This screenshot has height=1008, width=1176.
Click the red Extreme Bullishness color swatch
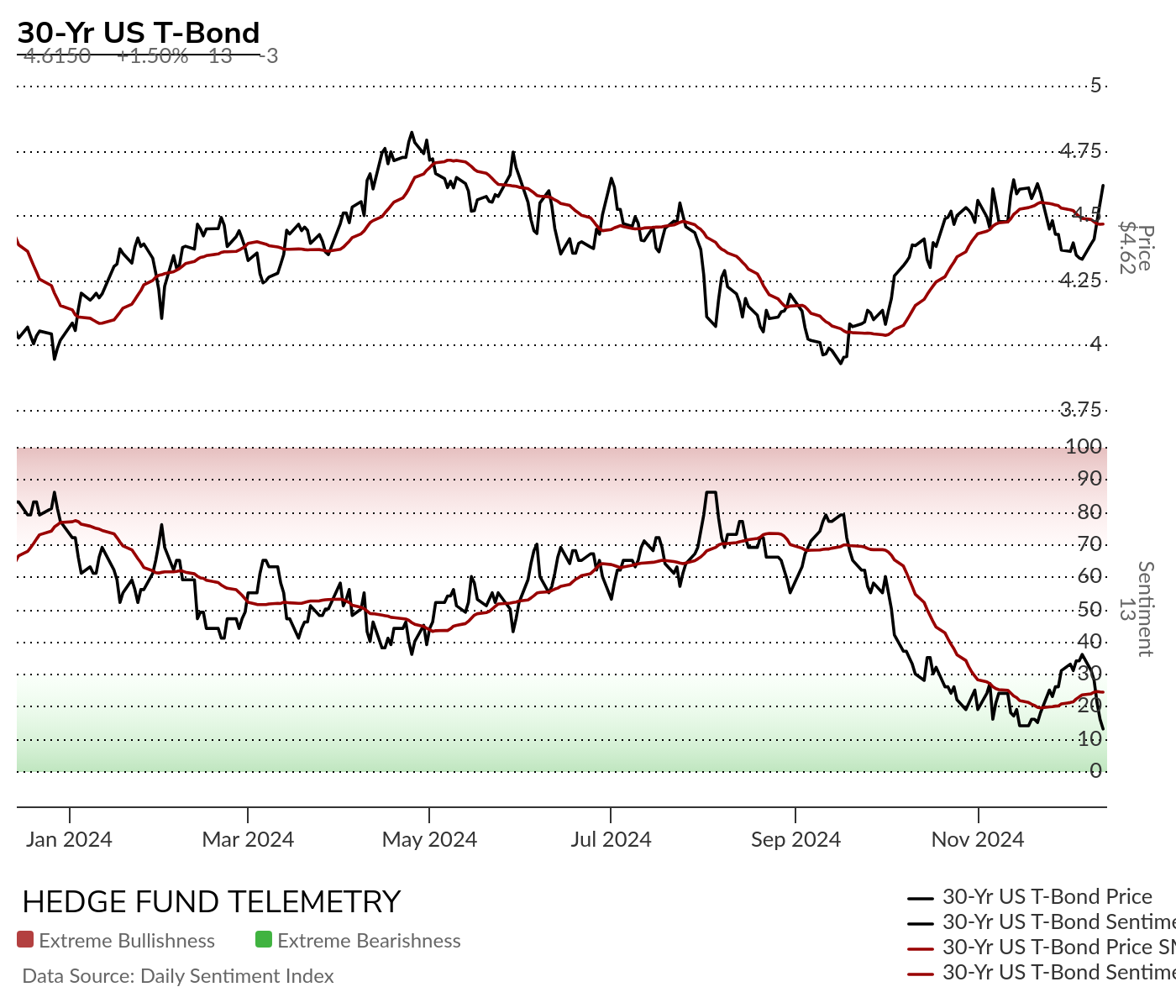coord(25,940)
